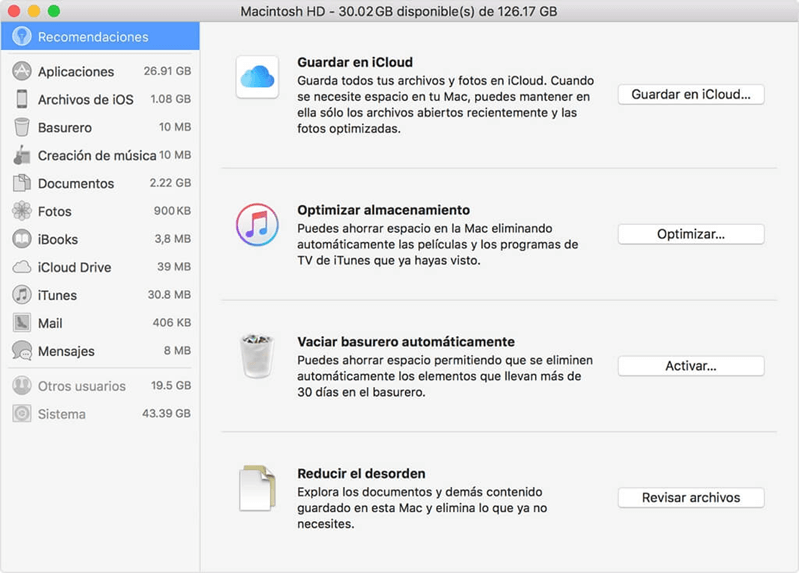Click the Otros usuarios people icon
This screenshot has width=799, height=573.
[x=21, y=386]
